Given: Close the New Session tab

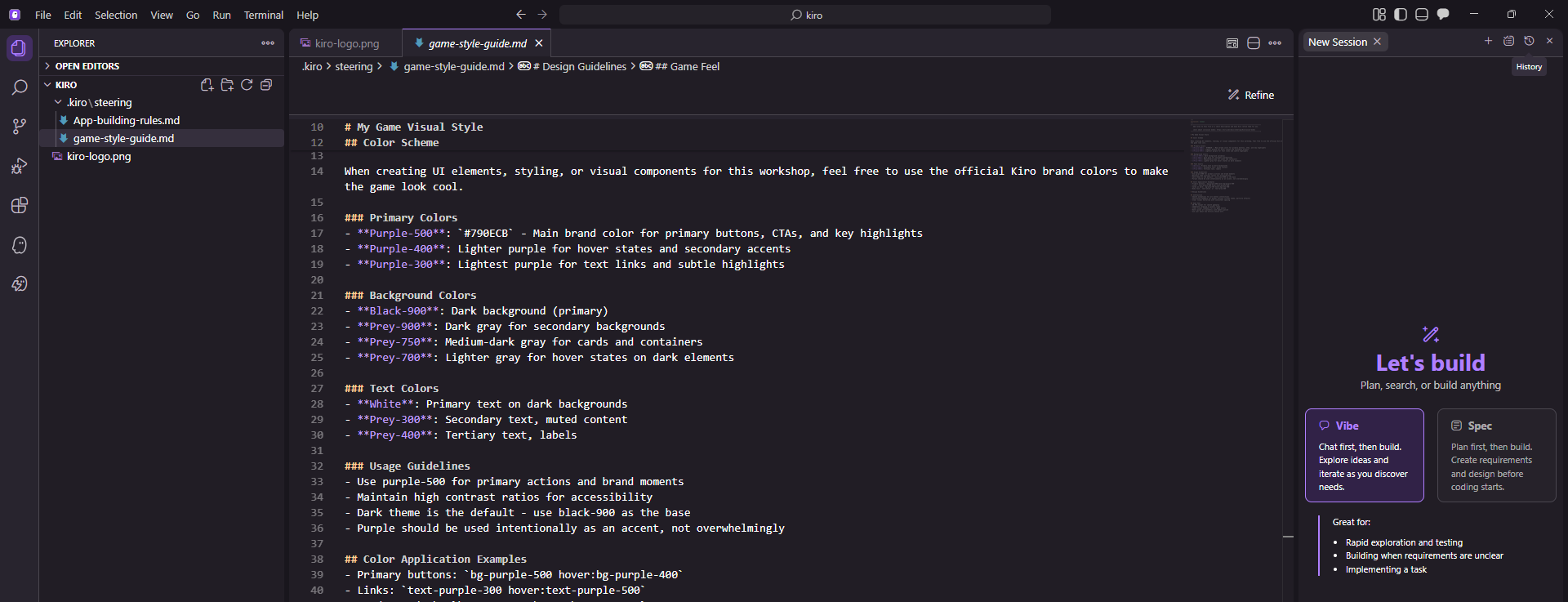Looking at the screenshot, I should pyautogui.click(x=1377, y=42).
